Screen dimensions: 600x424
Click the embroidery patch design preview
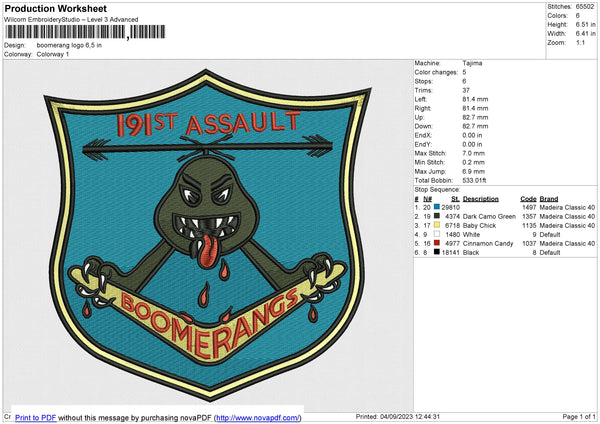click(x=207, y=234)
